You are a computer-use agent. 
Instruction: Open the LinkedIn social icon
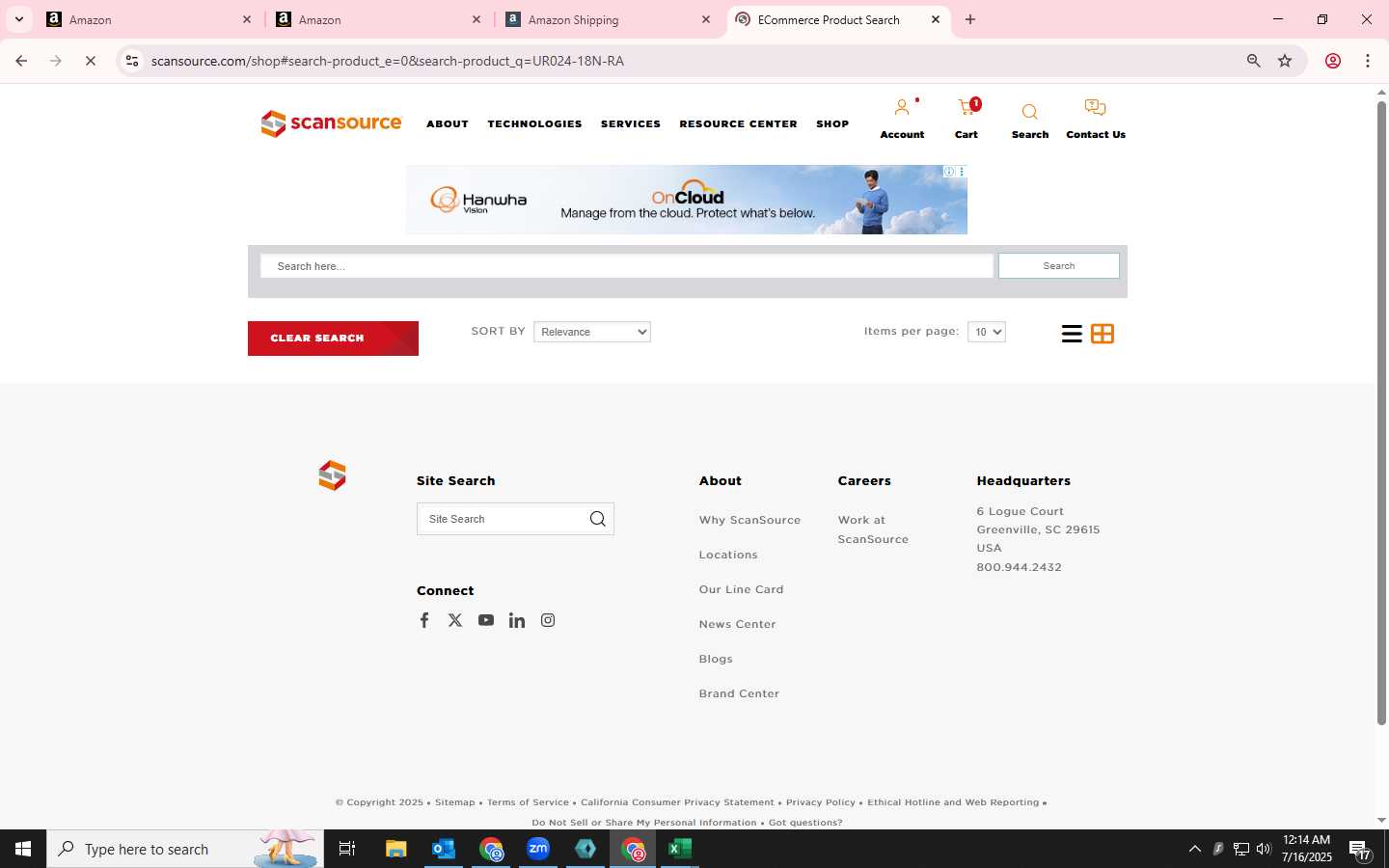pyautogui.click(x=517, y=620)
